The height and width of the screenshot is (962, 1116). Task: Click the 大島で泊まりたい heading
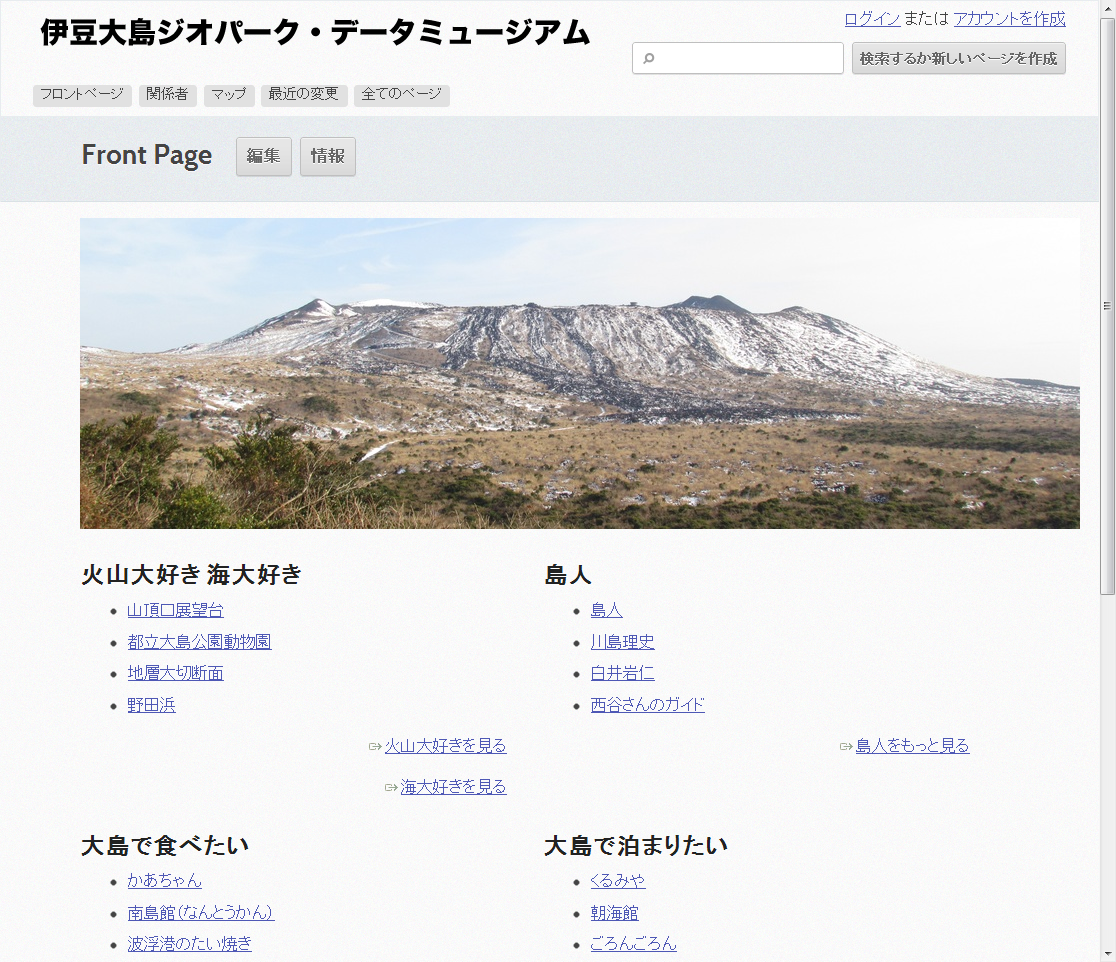point(636,845)
